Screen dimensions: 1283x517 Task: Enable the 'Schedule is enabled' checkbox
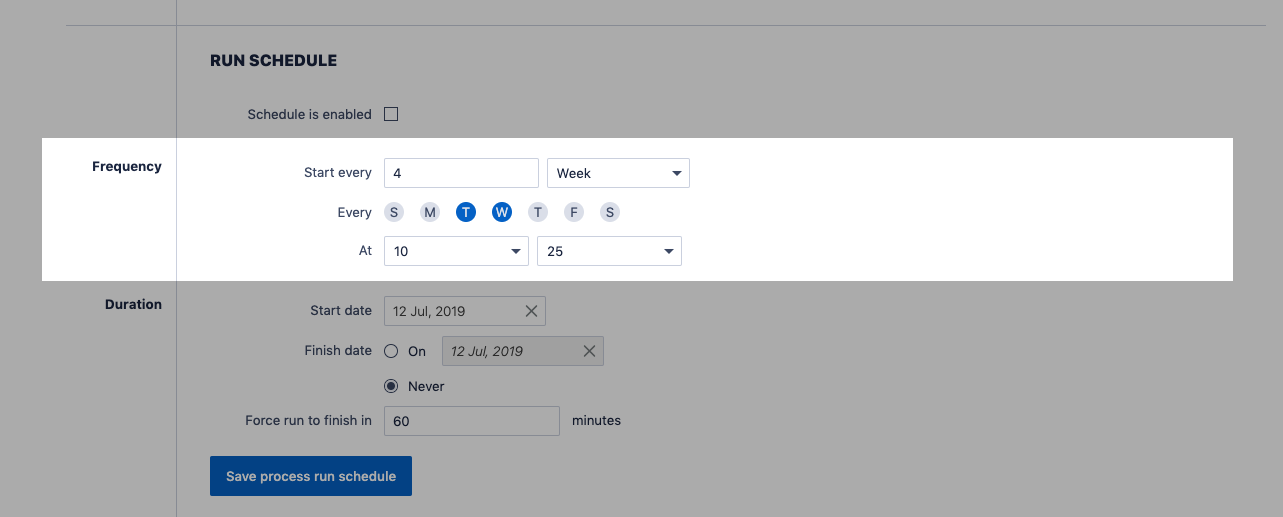[391, 114]
